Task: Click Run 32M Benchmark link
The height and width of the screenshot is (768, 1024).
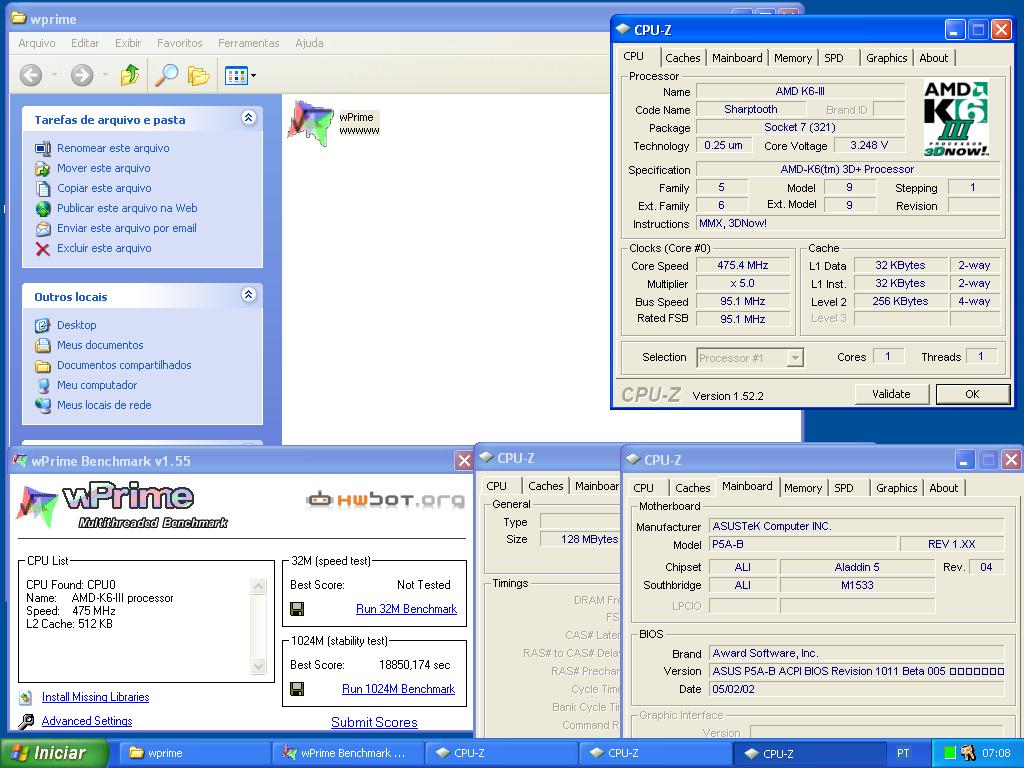Action: [x=406, y=609]
